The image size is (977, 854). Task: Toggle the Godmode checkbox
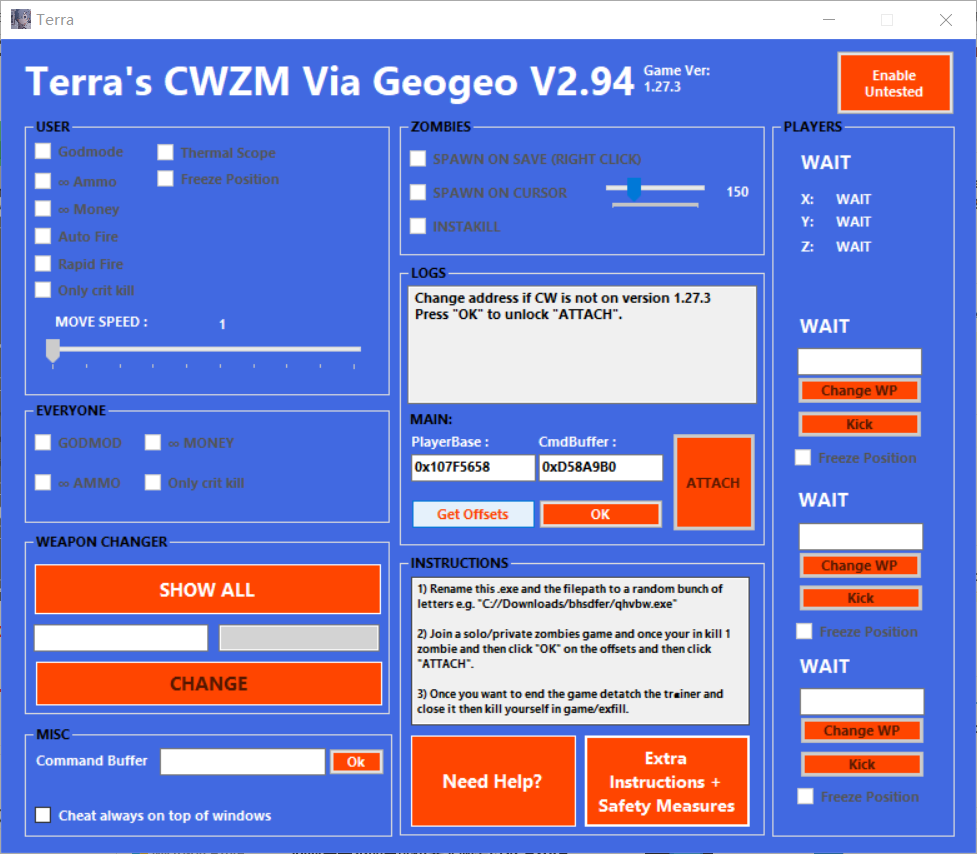[x=43, y=152]
